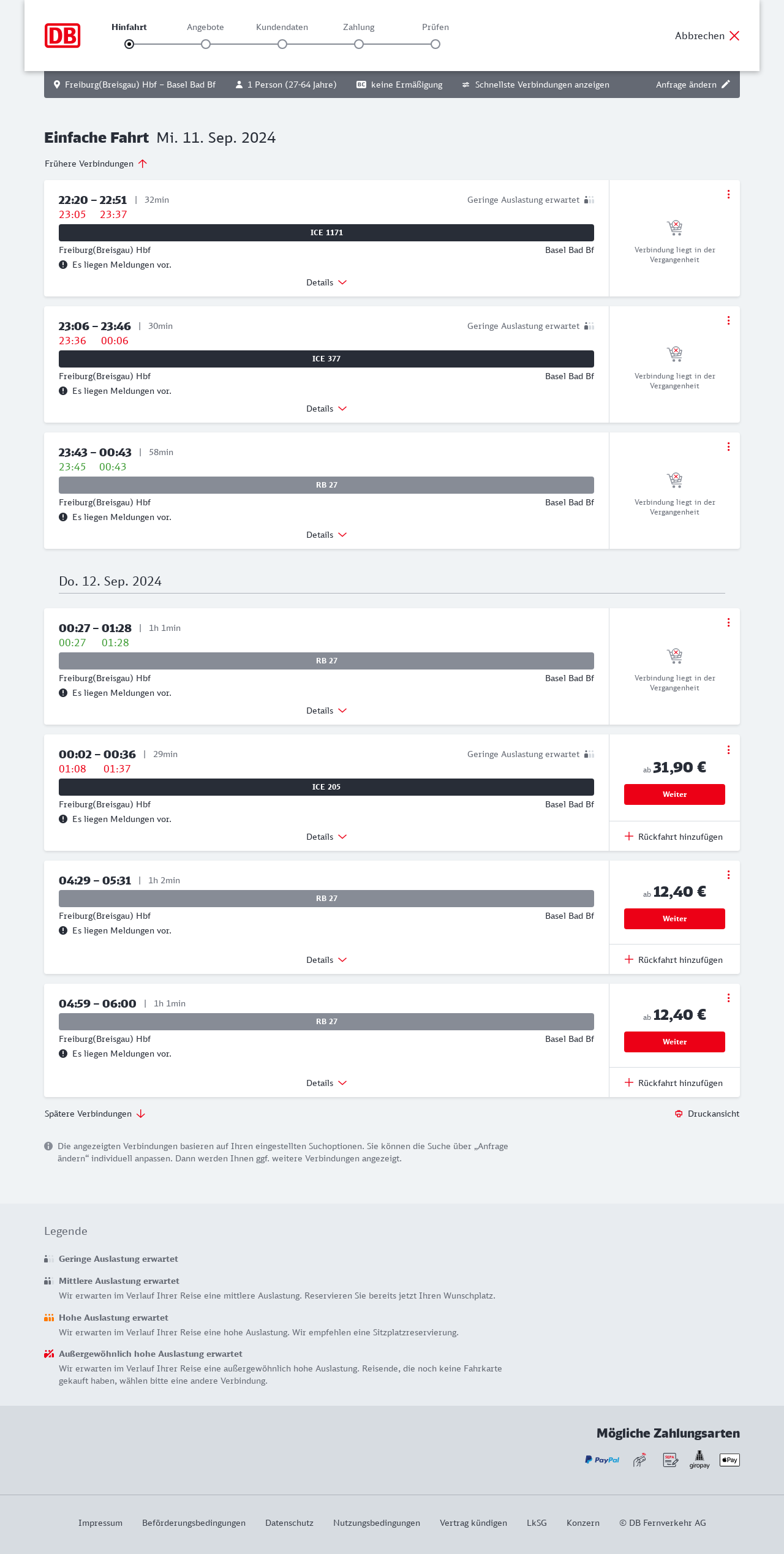Image resolution: width=784 pixels, height=1554 pixels.
Task: Open three-dot menu for 04:59 RB 27 connection
Action: pyautogui.click(x=728, y=998)
